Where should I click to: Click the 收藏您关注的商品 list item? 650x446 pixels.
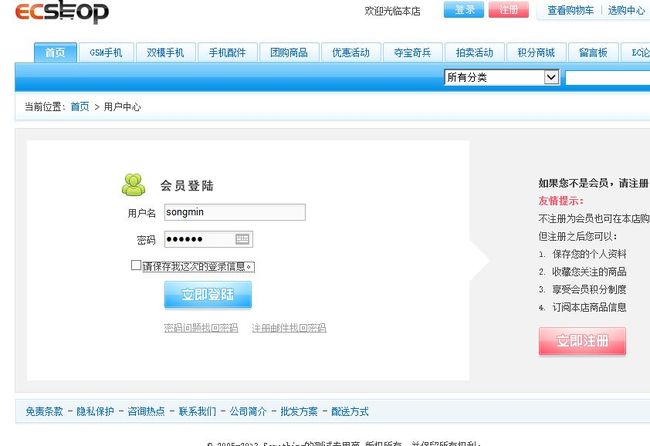(x=589, y=272)
